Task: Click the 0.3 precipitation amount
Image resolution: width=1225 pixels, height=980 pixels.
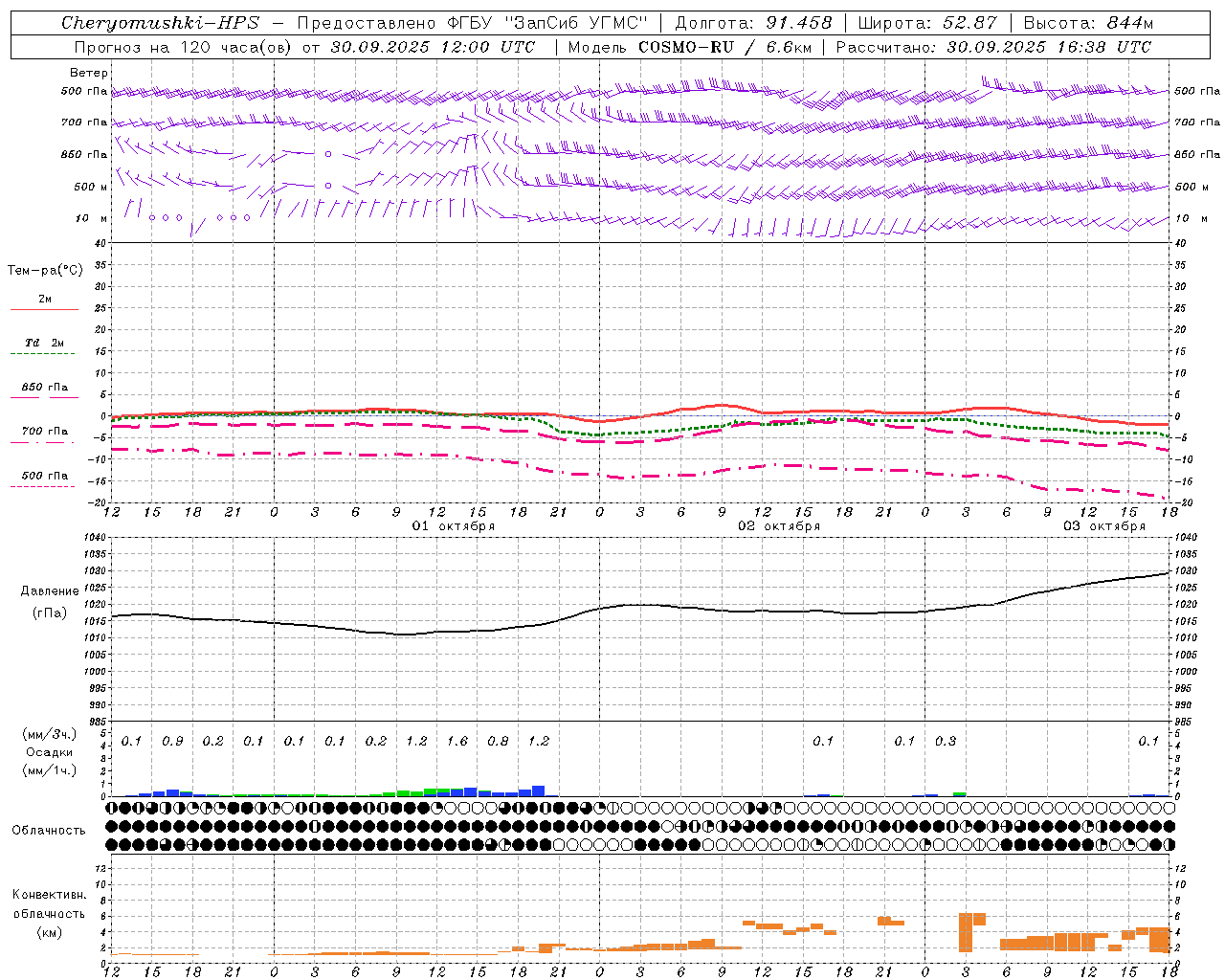Action: coord(946,742)
